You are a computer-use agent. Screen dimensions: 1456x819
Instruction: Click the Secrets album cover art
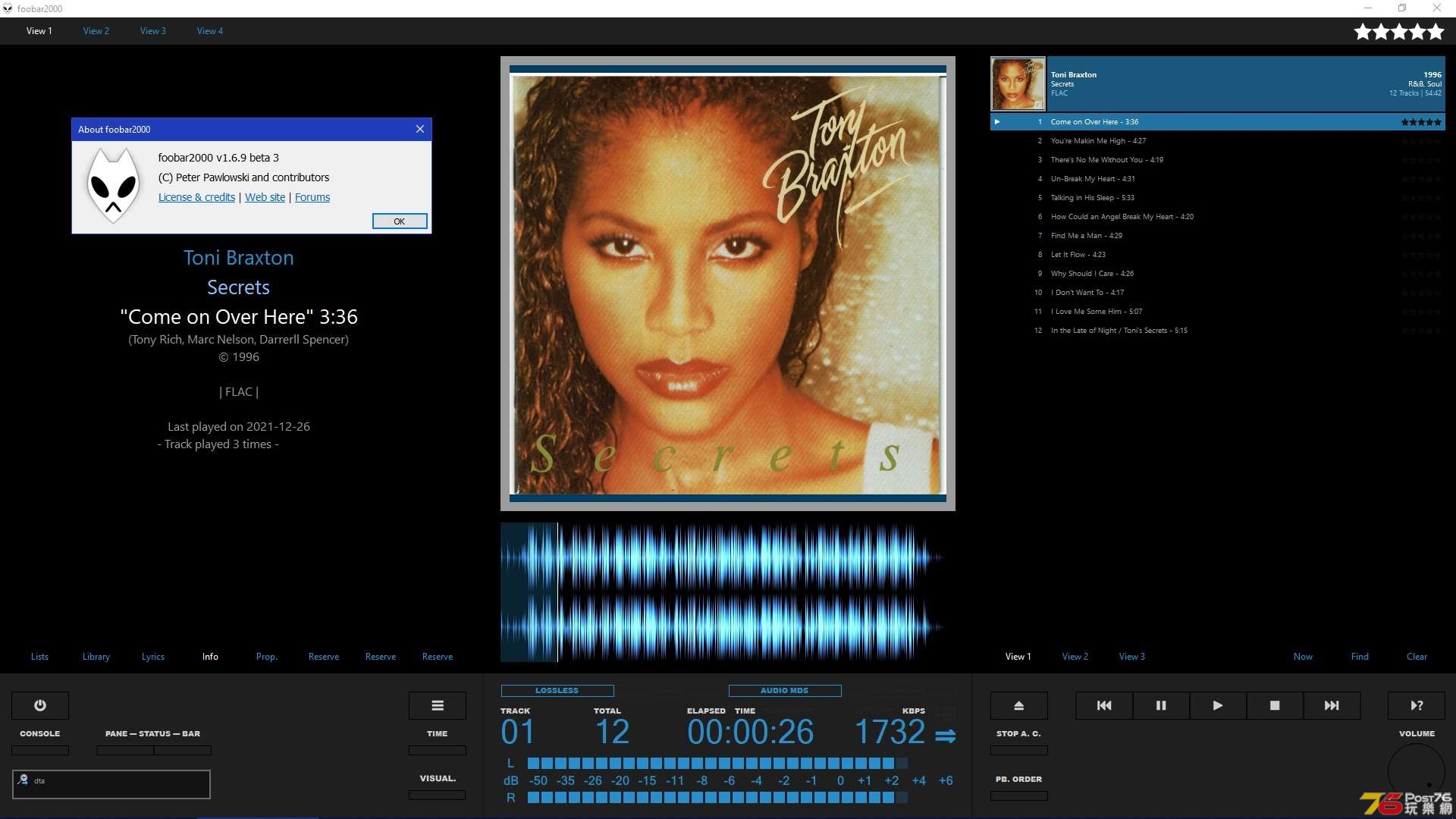727,284
